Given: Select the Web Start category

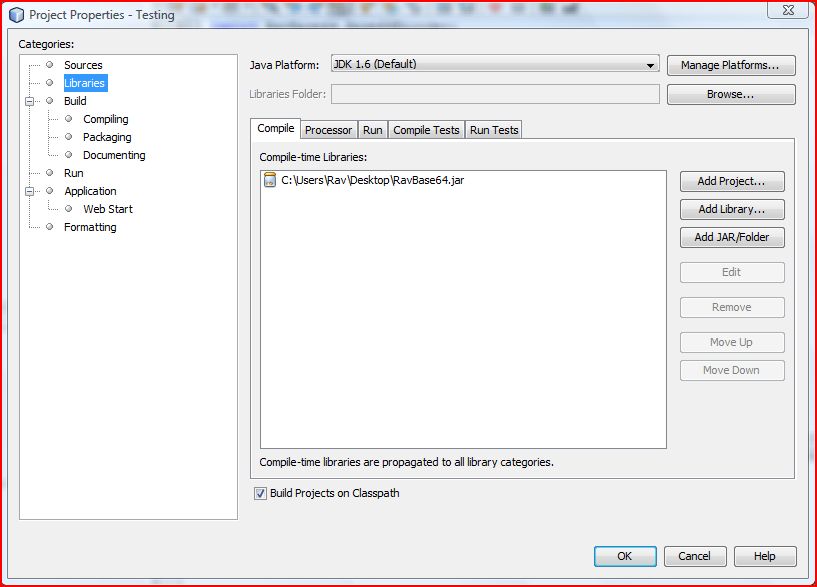Looking at the screenshot, I should pos(108,209).
